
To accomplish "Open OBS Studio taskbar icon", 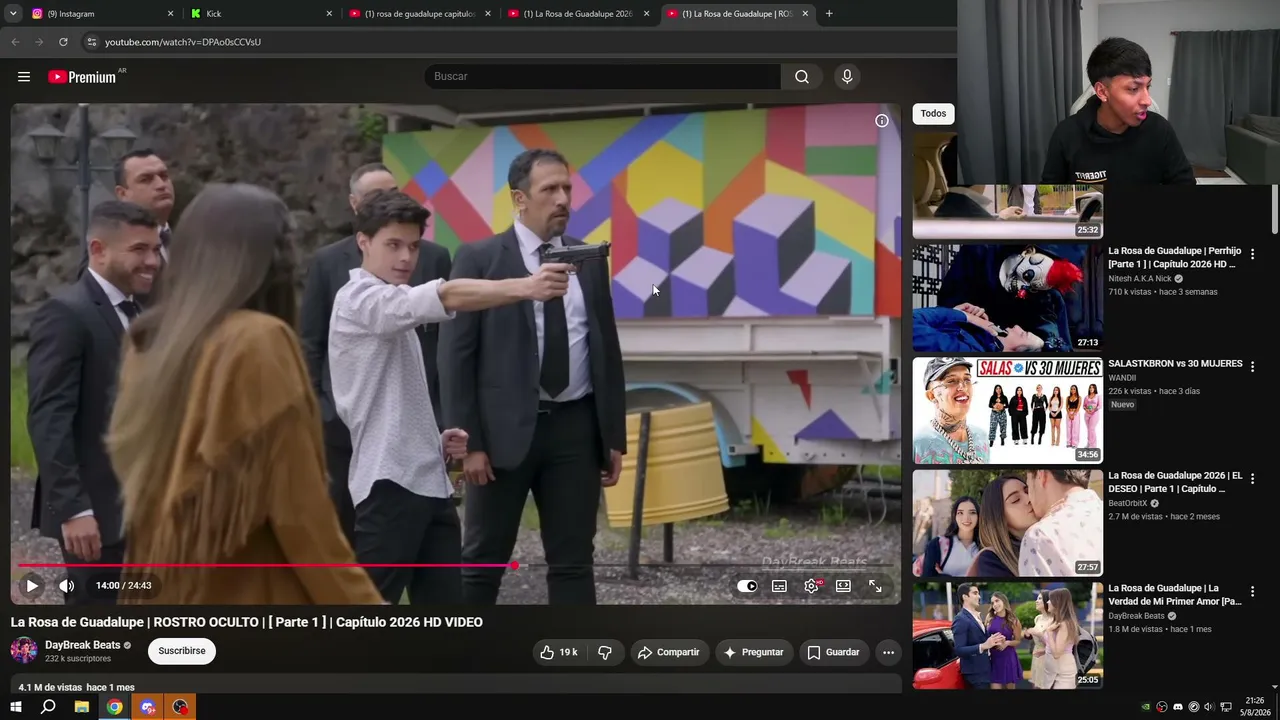I will point(180,707).
